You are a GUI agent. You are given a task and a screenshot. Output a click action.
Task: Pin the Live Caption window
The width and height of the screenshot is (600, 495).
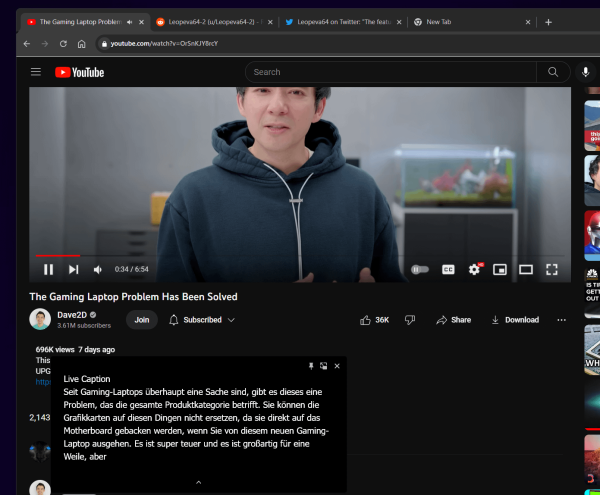pyautogui.click(x=311, y=366)
